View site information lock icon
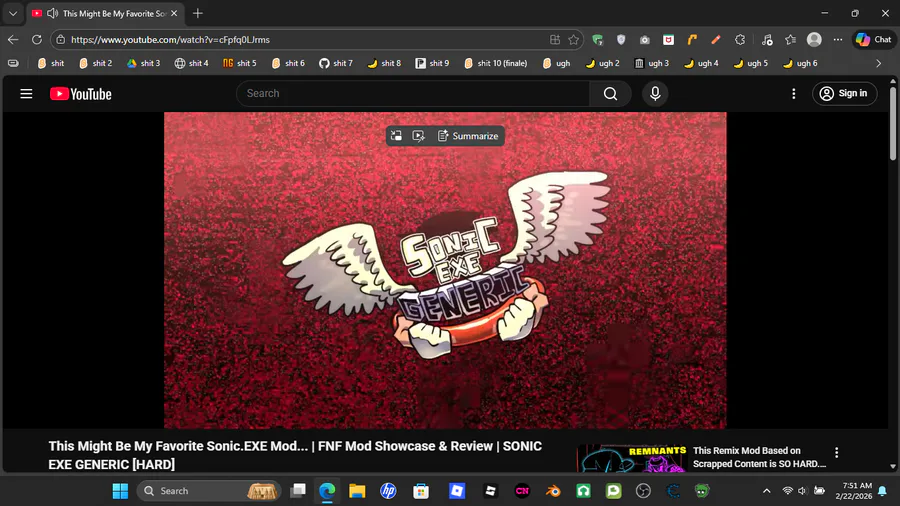This screenshot has width=900, height=506. [x=60, y=40]
